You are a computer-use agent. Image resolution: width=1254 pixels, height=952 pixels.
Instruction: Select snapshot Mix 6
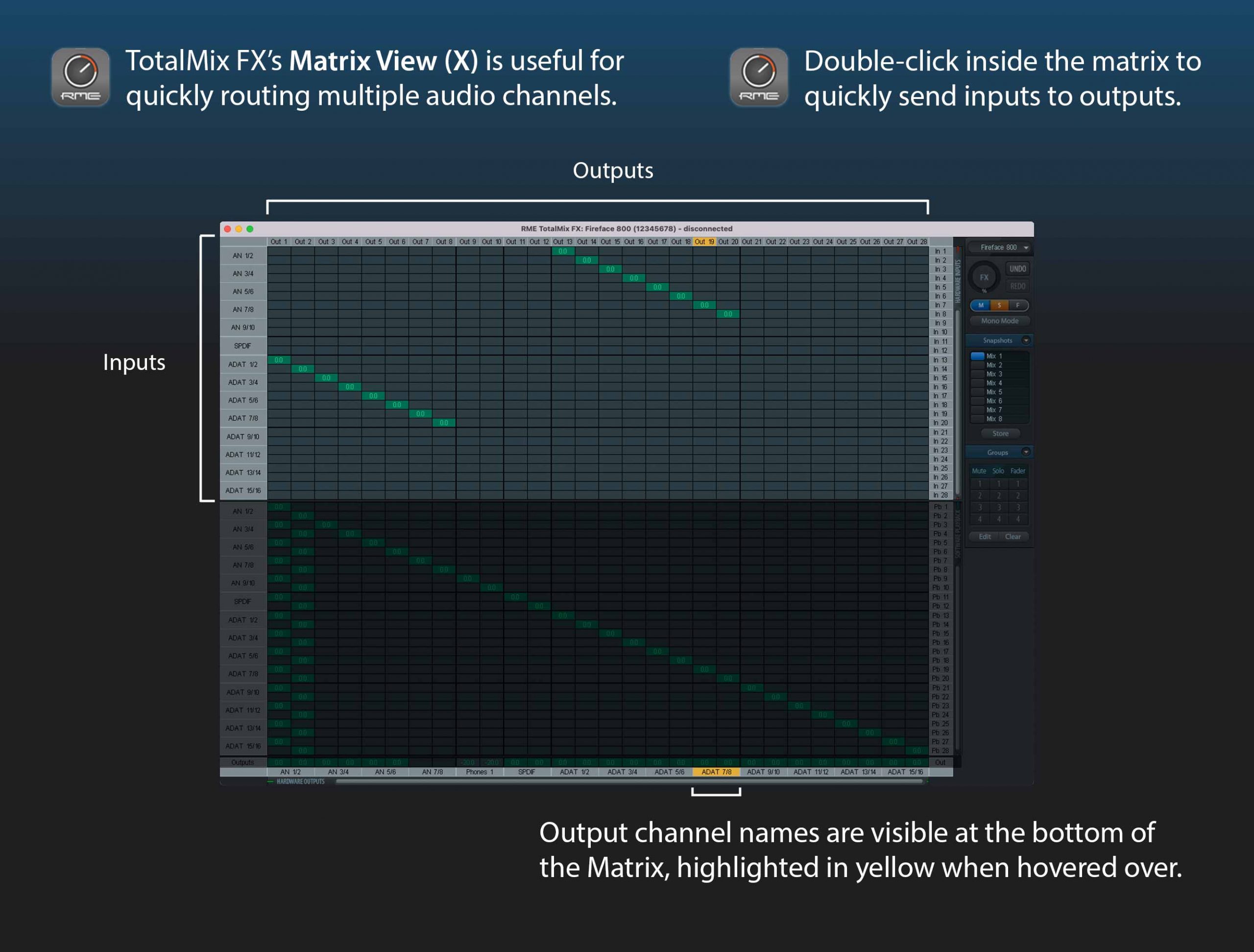point(999,401)
